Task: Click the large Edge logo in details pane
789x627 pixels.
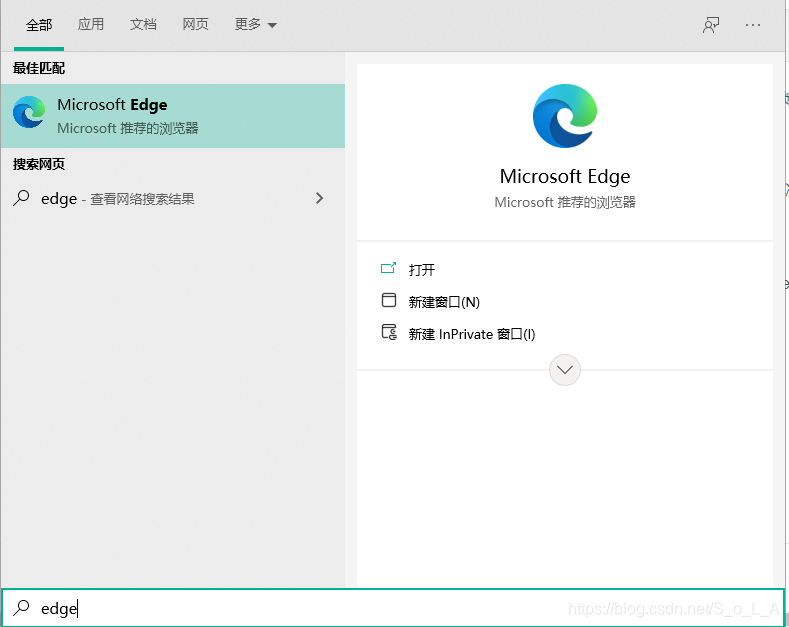Action: click(x=565, y=116)
